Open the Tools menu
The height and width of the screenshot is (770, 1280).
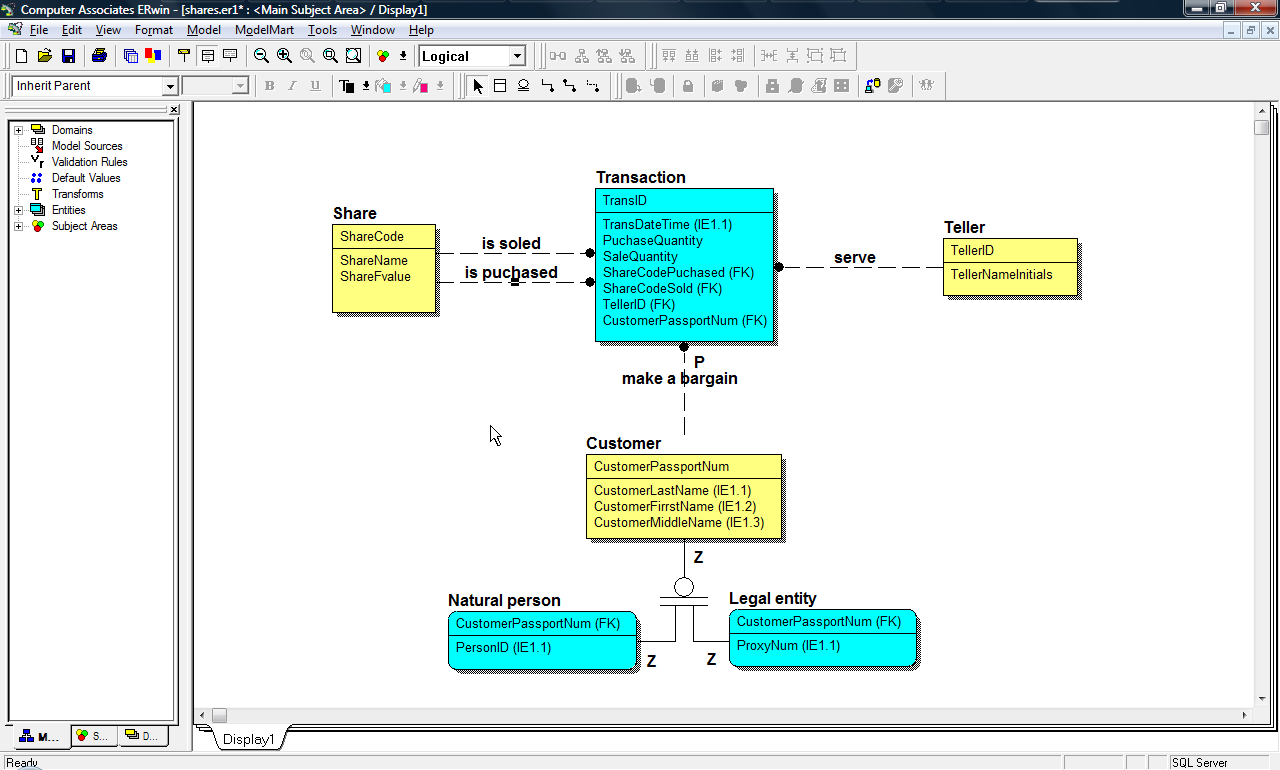pos(322,30)
